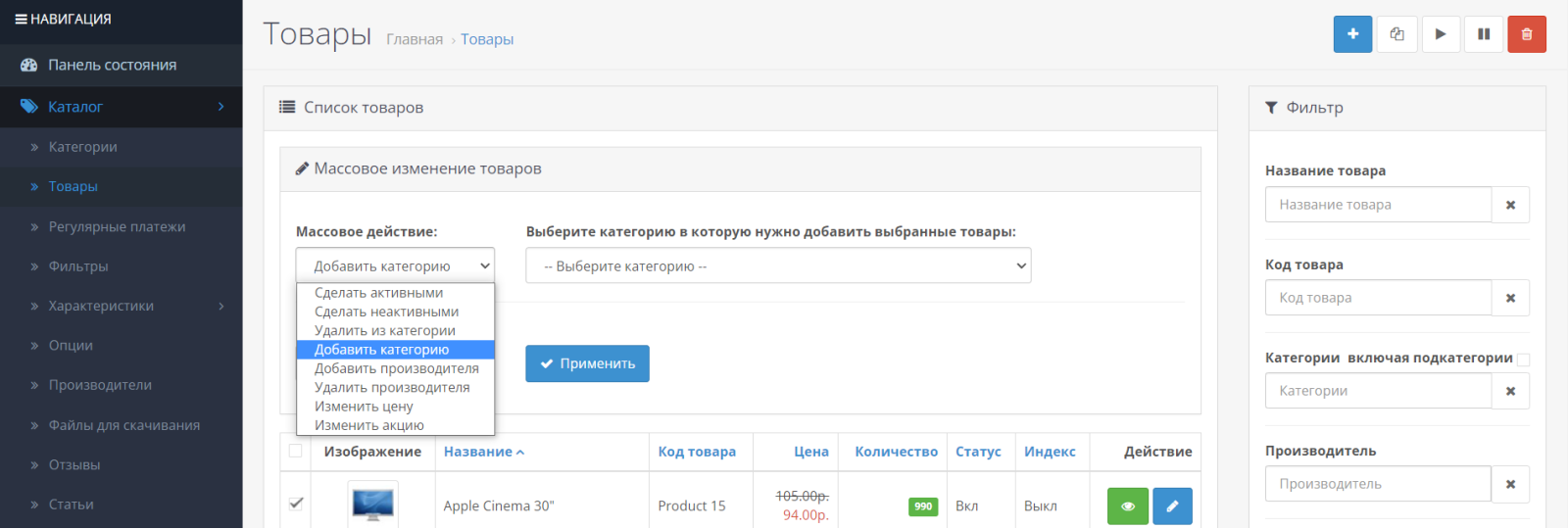
Task: Sort table by Количество column
Action: [x=897, y=452]
